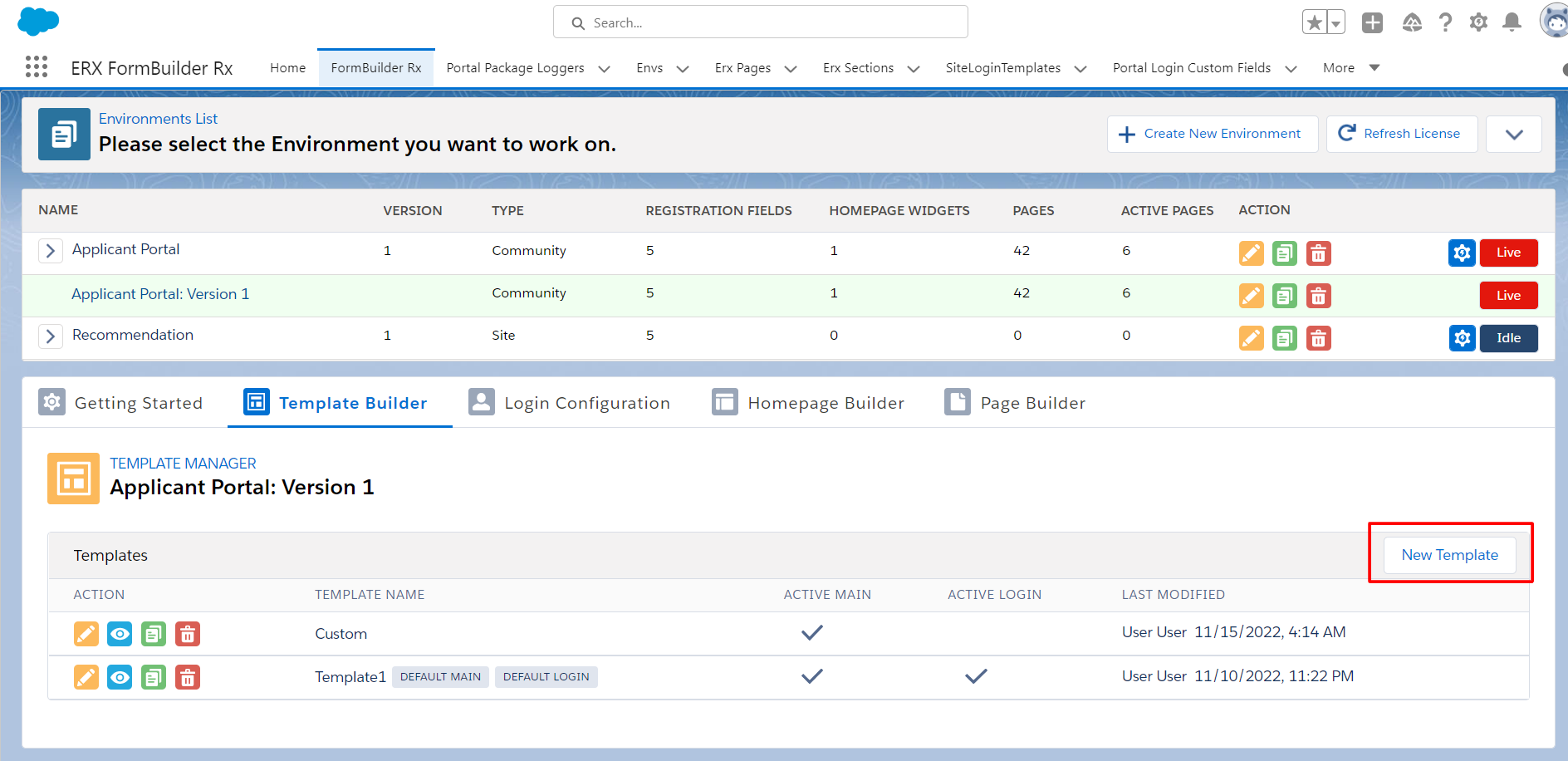Open the Erx Pages dropdown chevron

click(791, 69)
